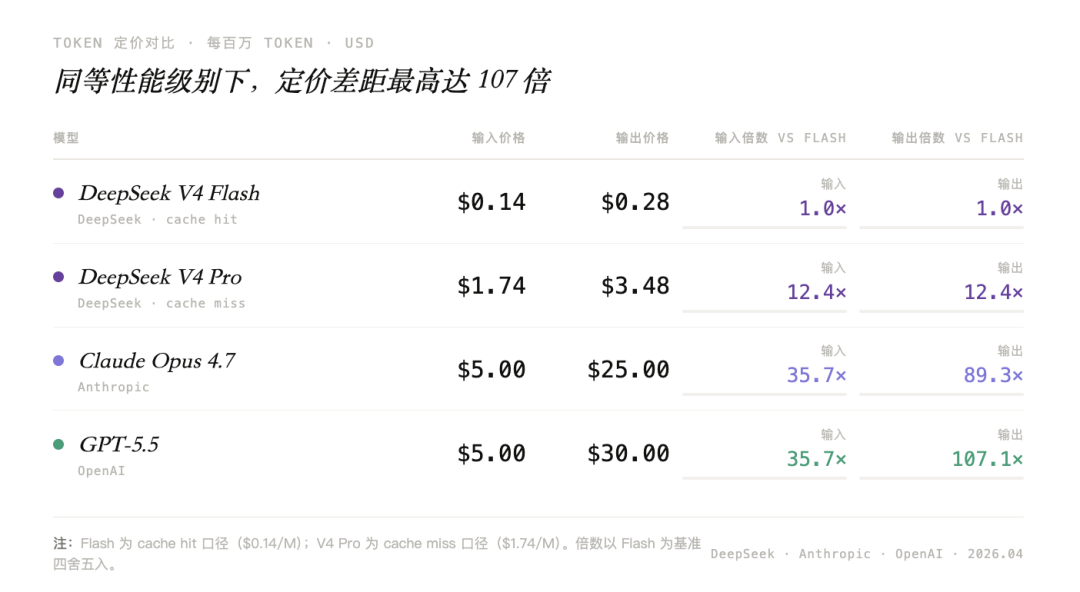Click the 输出价格 column header
1080x592 pixels.
pos(642,138)
